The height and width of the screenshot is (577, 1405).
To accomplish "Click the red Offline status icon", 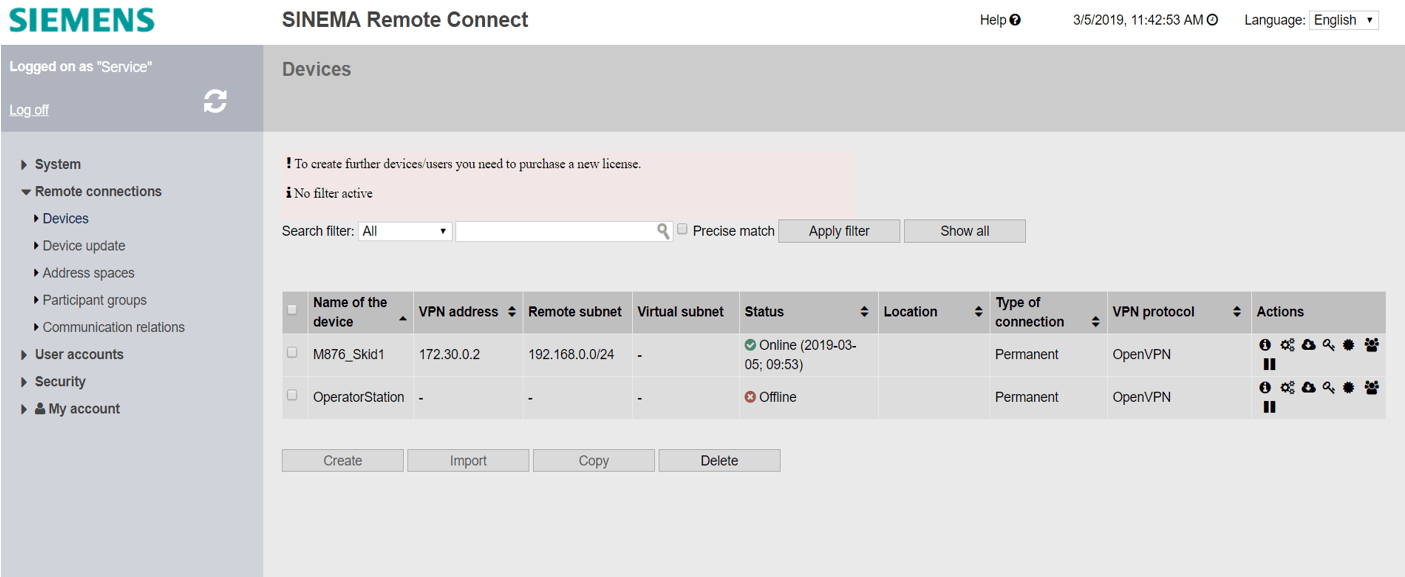I will [750, 397].
